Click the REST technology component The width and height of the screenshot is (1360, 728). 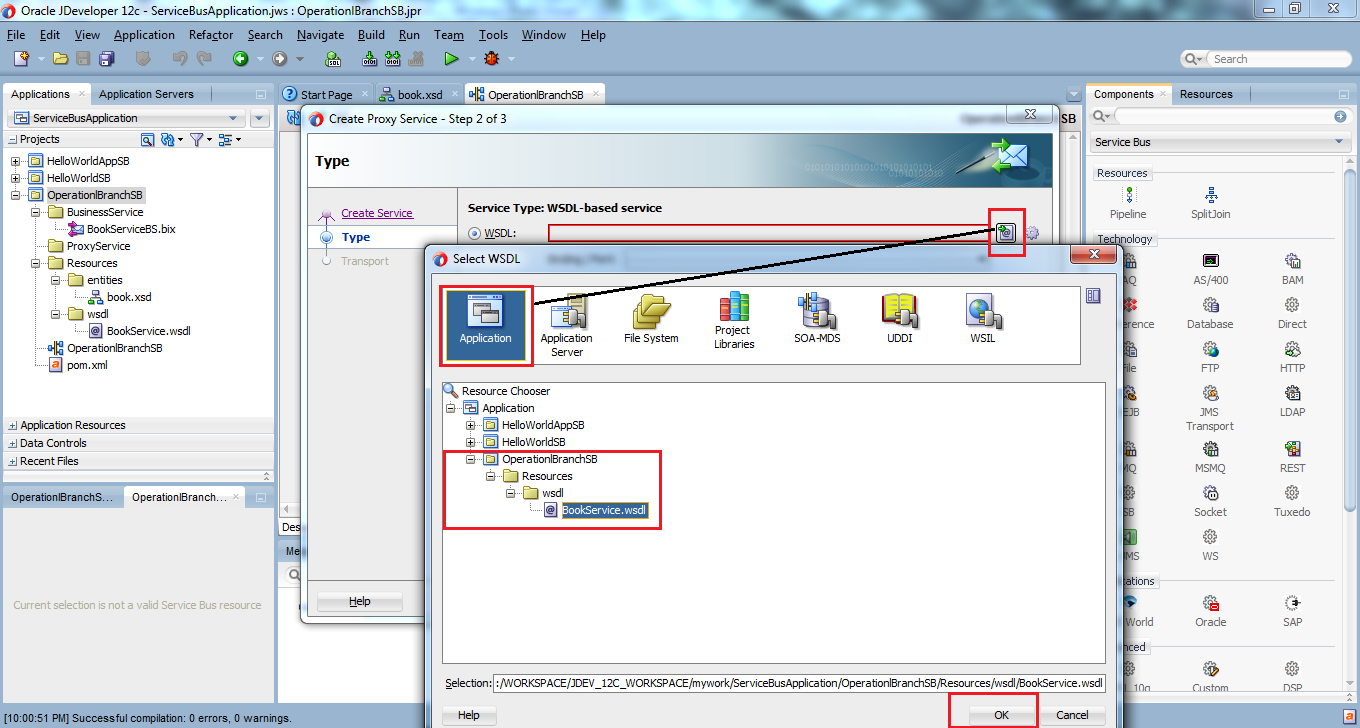coord(1292,457)
